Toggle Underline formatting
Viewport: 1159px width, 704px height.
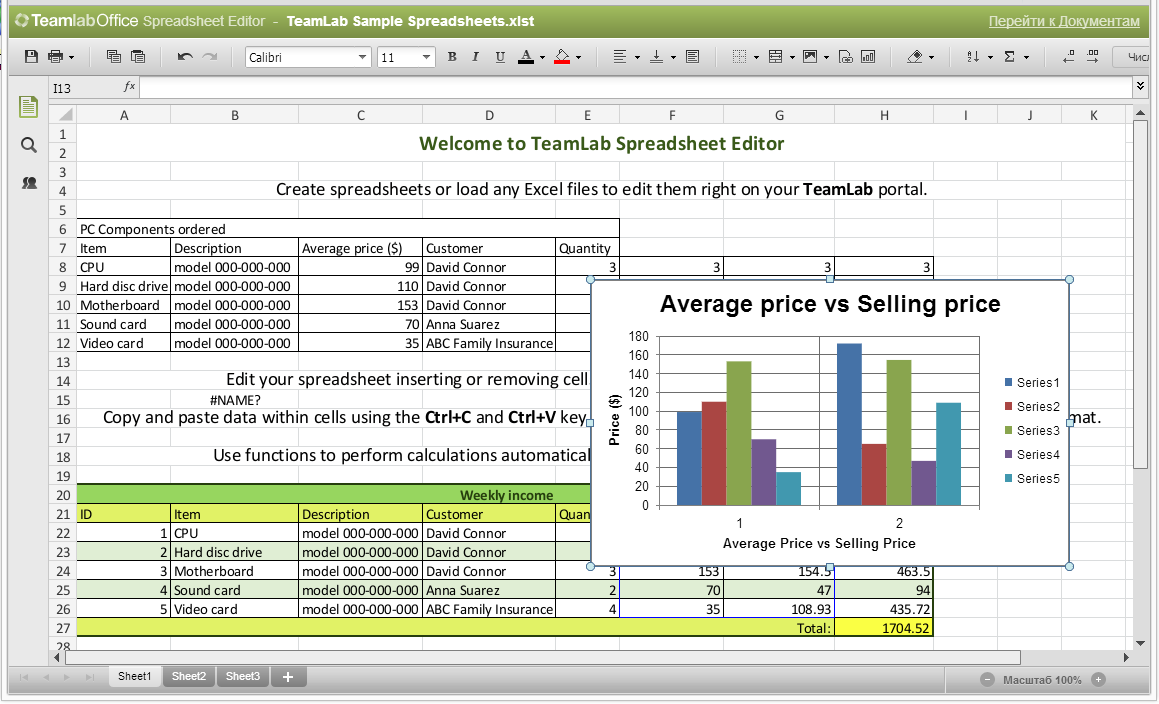(500, 57)
